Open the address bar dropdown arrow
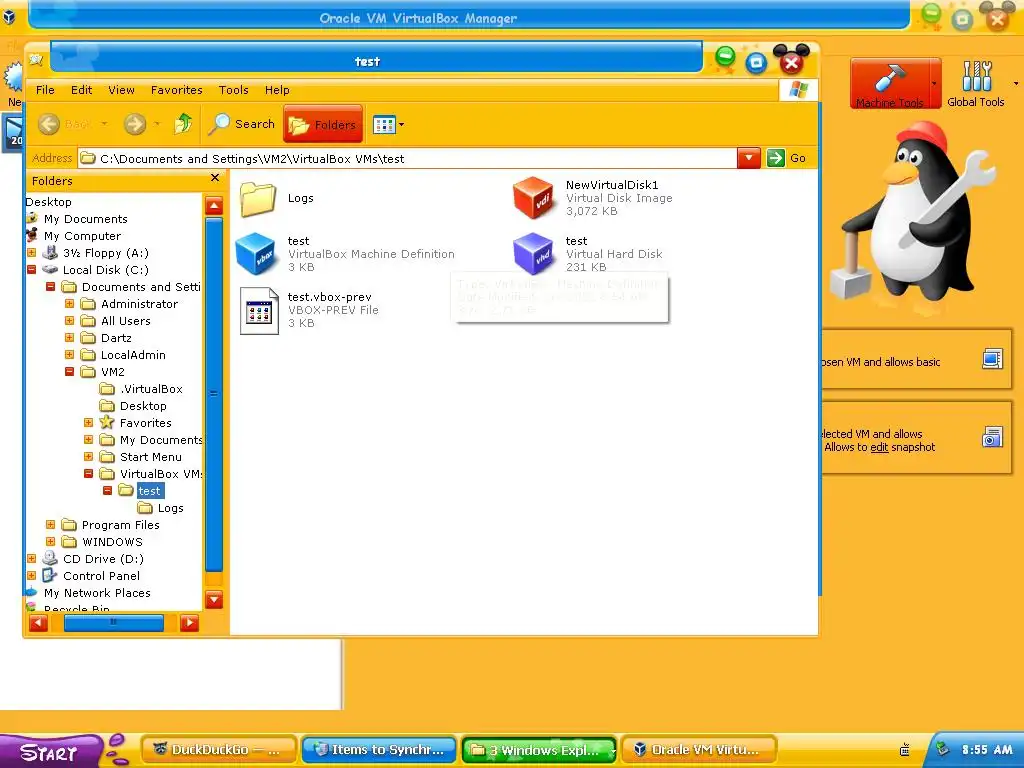 pos(748,158)
